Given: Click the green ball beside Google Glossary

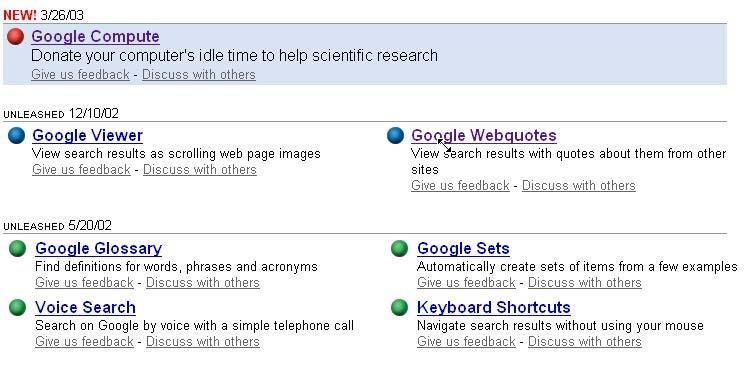Looking at the screenshot, I should click(18, 249).
